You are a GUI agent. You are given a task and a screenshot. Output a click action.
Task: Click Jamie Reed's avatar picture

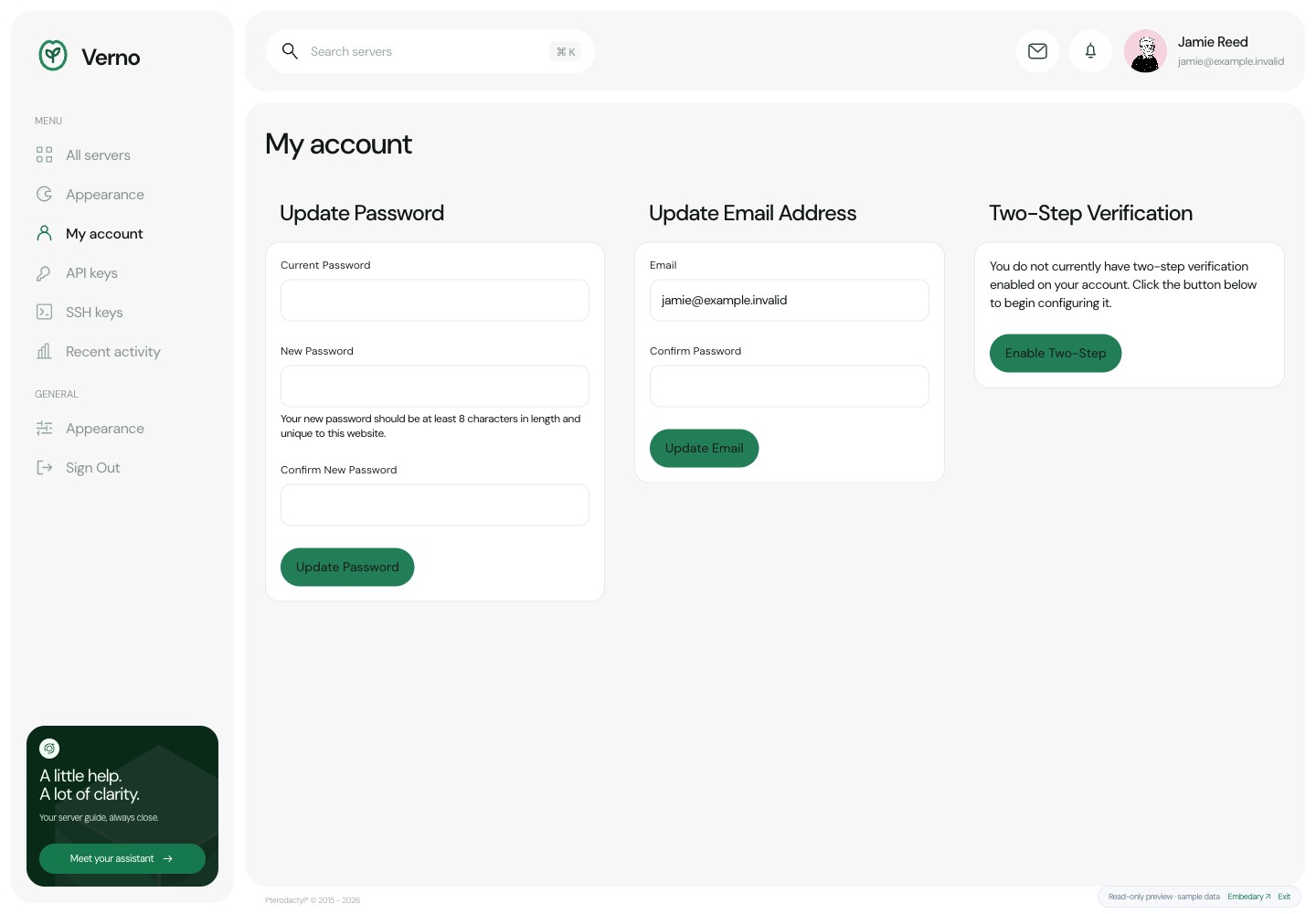click(x=1145, y=51)
